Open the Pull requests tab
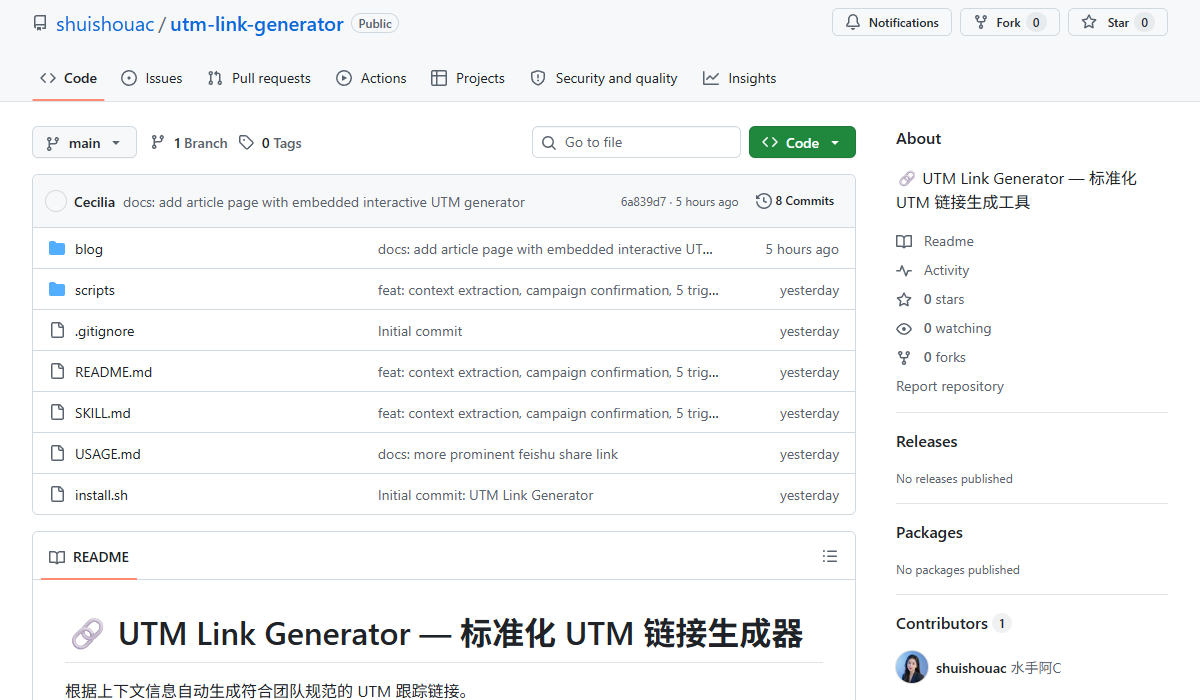Viewport: 1200px width, 700px height. click(x=259, y=78)
